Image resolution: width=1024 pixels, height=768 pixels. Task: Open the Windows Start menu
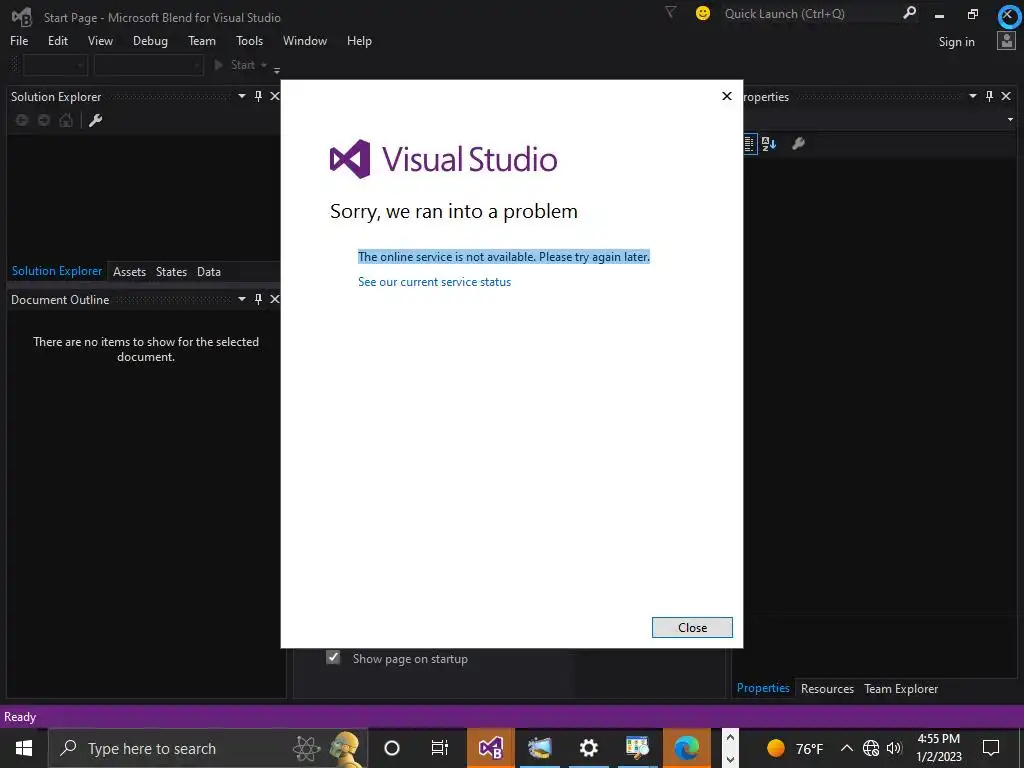24,748
